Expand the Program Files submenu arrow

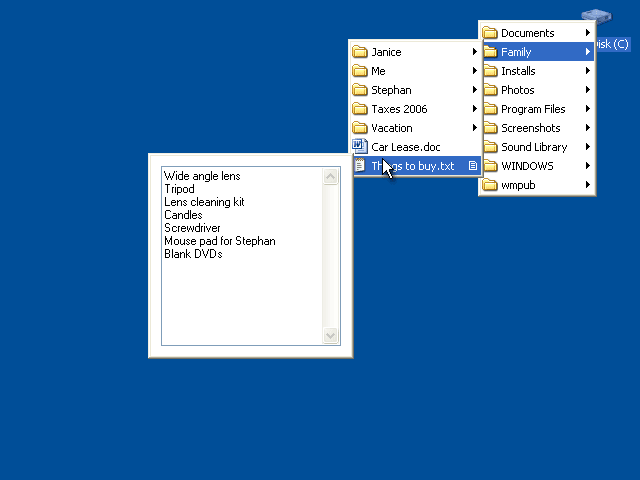[587, 109]
